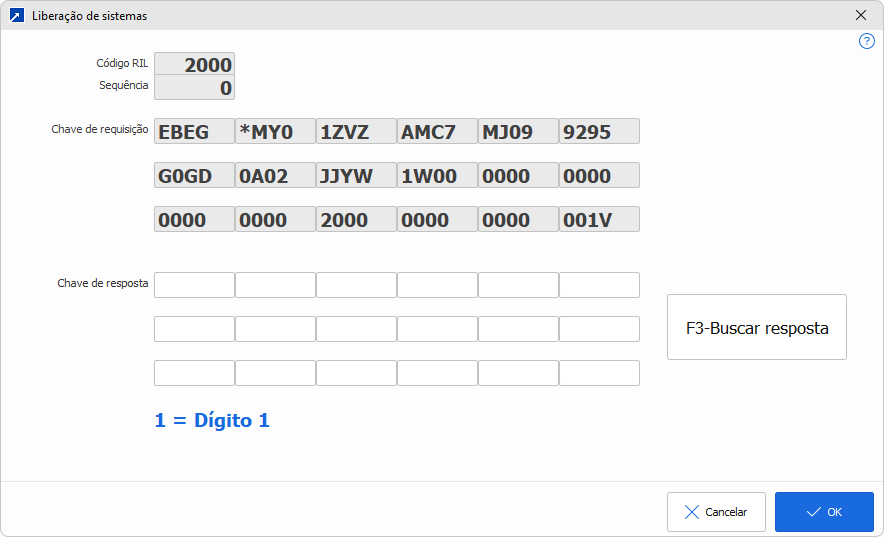Click the request key field G0GD
Screen dimensions: 884x537
point(194,175)
